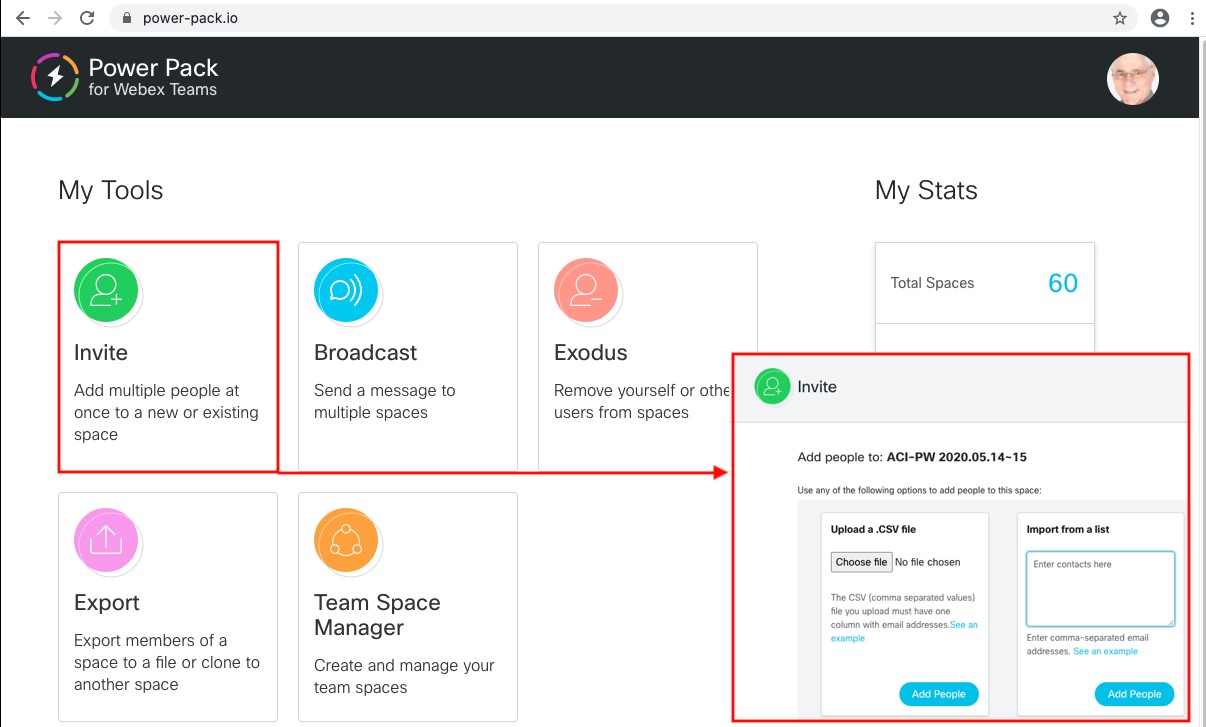This screenshot has width=1206, height=727.
Task: Reload the page with the browser refresh icon
Action: click(x=87, y=18)
